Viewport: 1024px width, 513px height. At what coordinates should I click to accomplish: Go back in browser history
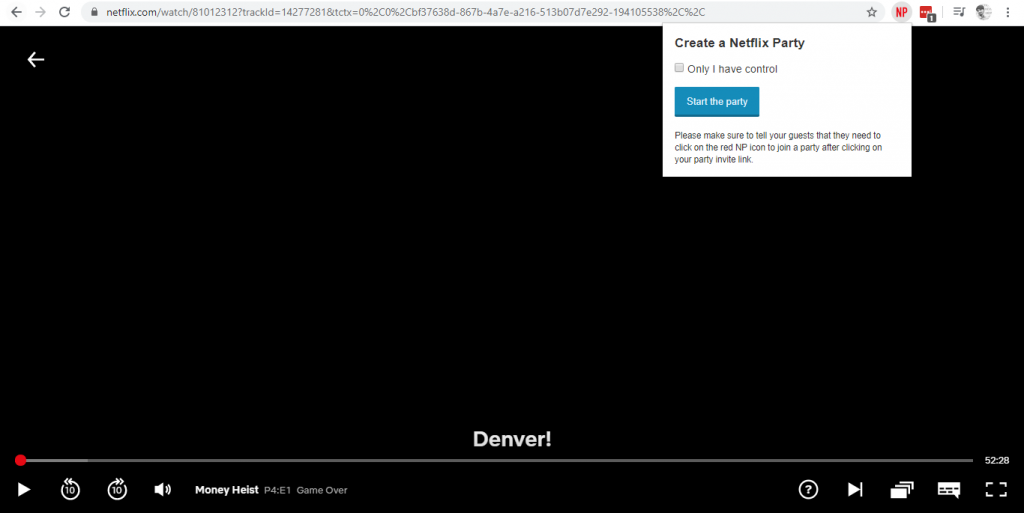16,12
